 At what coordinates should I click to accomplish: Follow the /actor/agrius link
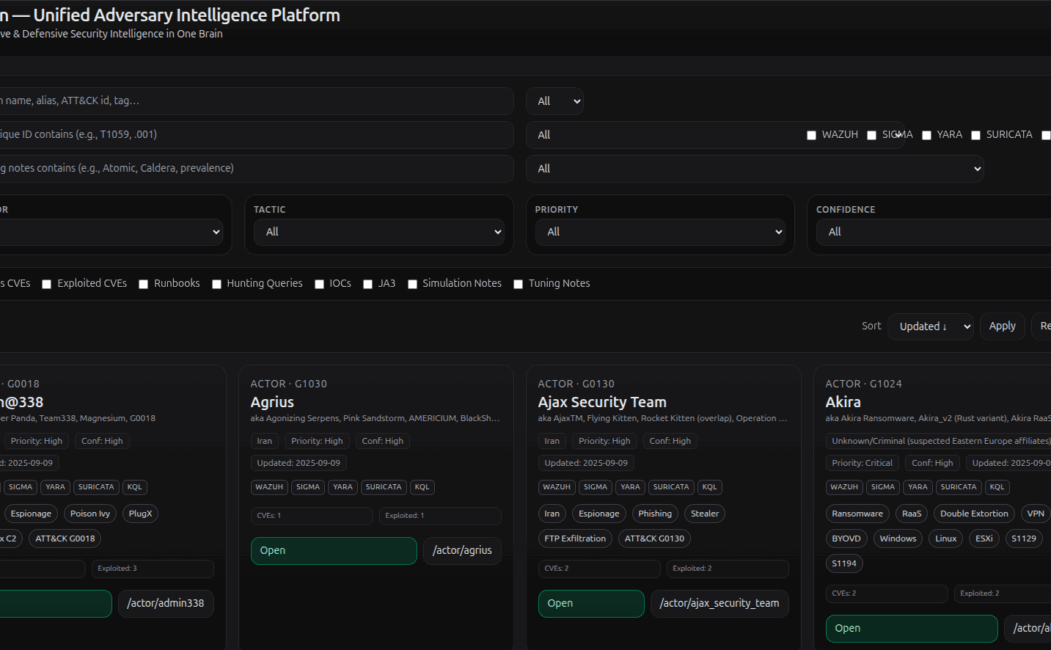(x=462, y=550)
